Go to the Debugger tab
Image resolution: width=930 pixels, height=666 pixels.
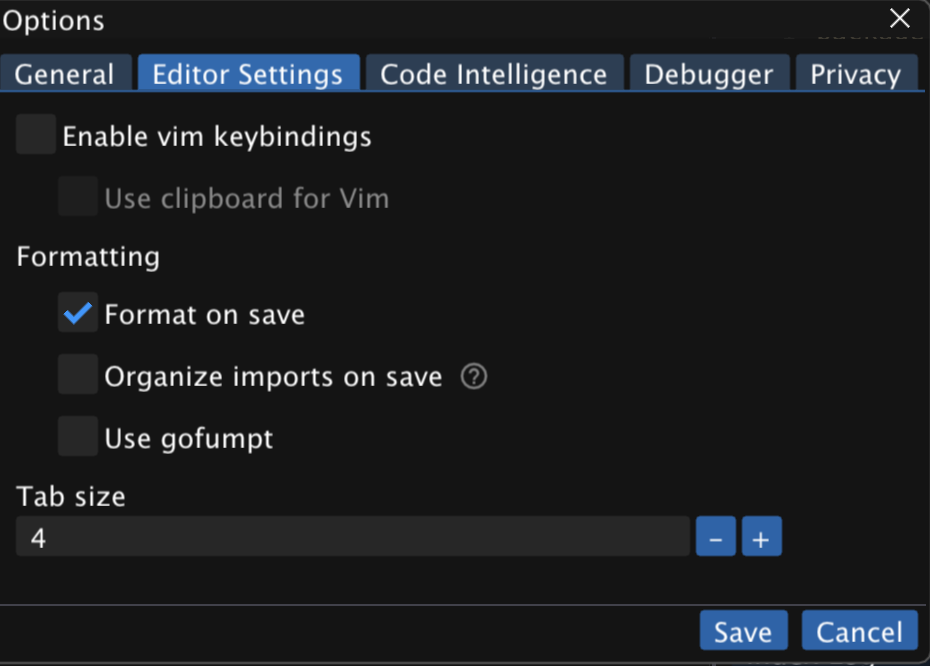coord(708,74)
